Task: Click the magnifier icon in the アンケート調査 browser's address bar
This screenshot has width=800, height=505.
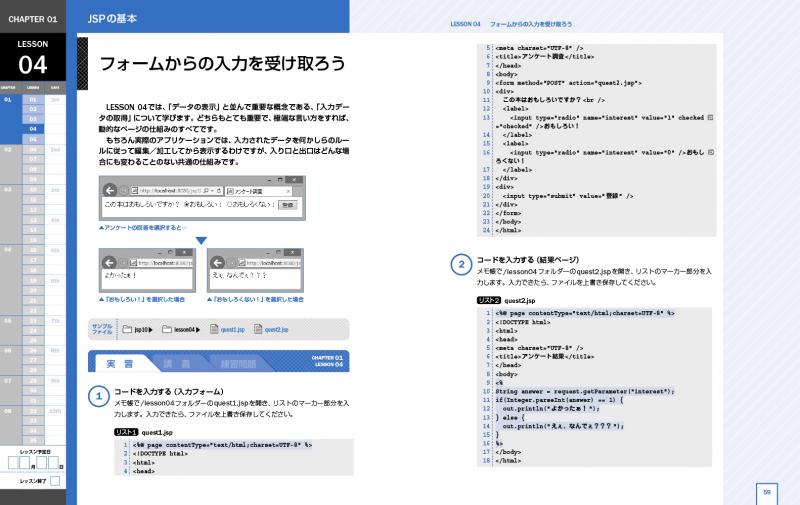Action: pyautogui.click(x=206, y=191)
